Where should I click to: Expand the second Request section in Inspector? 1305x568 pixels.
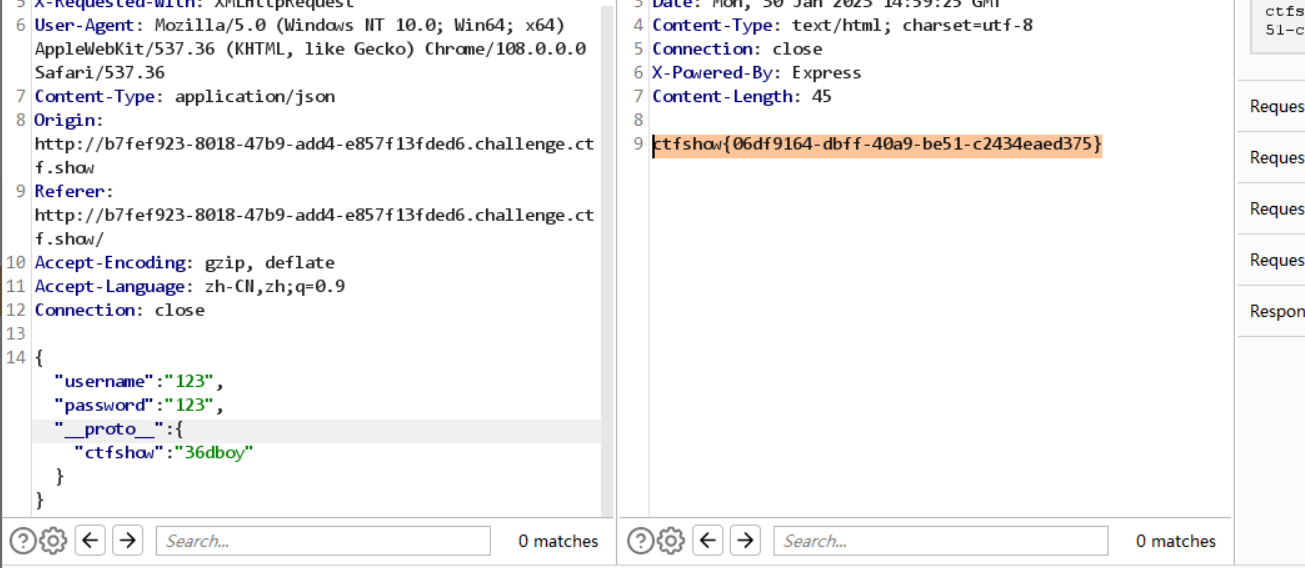1276,158
